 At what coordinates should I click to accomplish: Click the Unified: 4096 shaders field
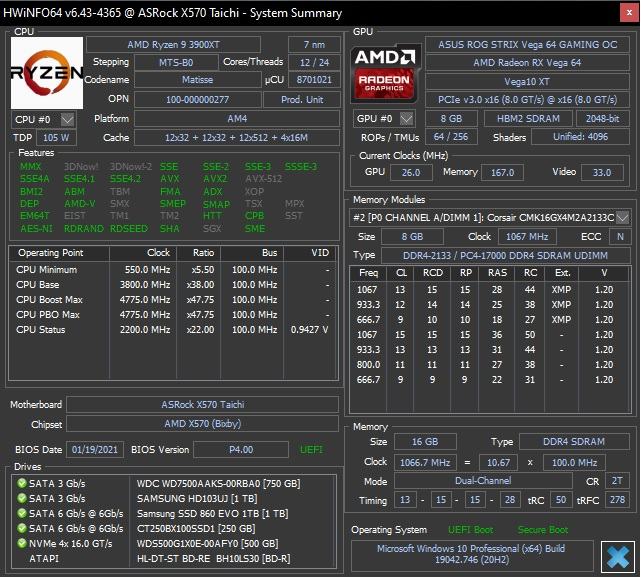pyautogui.click(x=580, y=137)
